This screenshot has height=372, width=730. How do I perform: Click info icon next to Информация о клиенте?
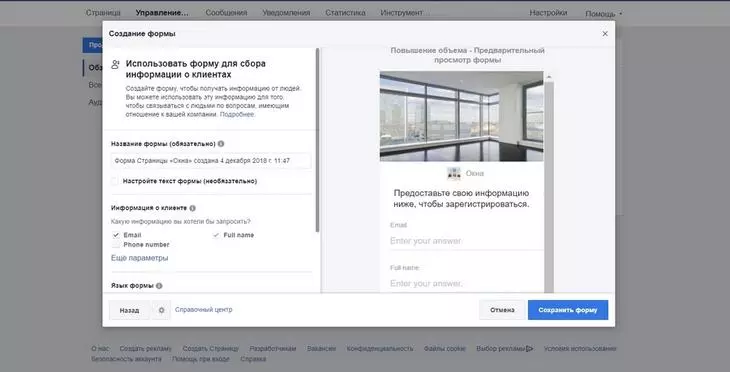pyautogui.click(x=192, y=208)
